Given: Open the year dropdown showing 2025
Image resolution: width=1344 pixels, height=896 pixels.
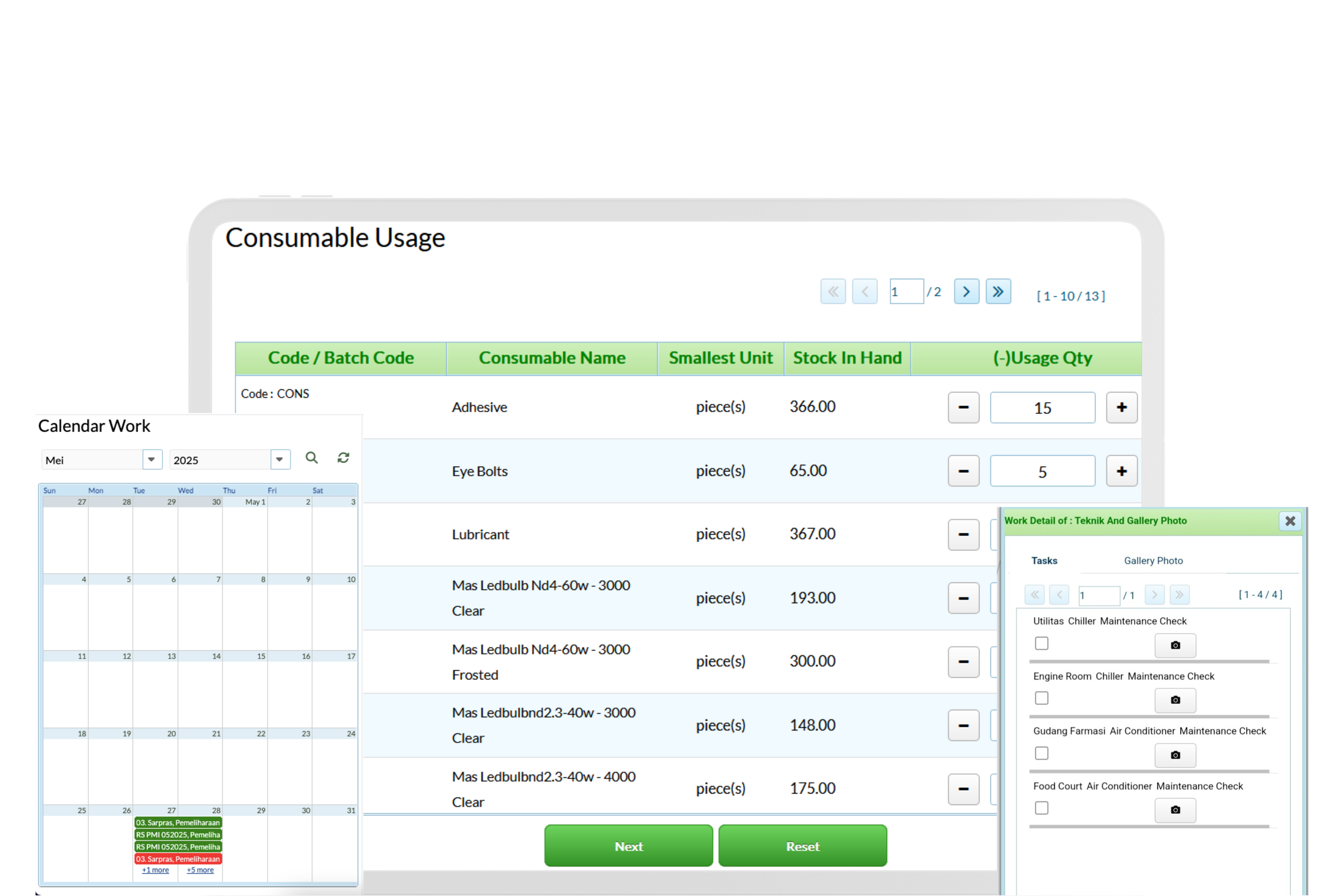Looking at the screenshot, I should (x=230, y=460).
